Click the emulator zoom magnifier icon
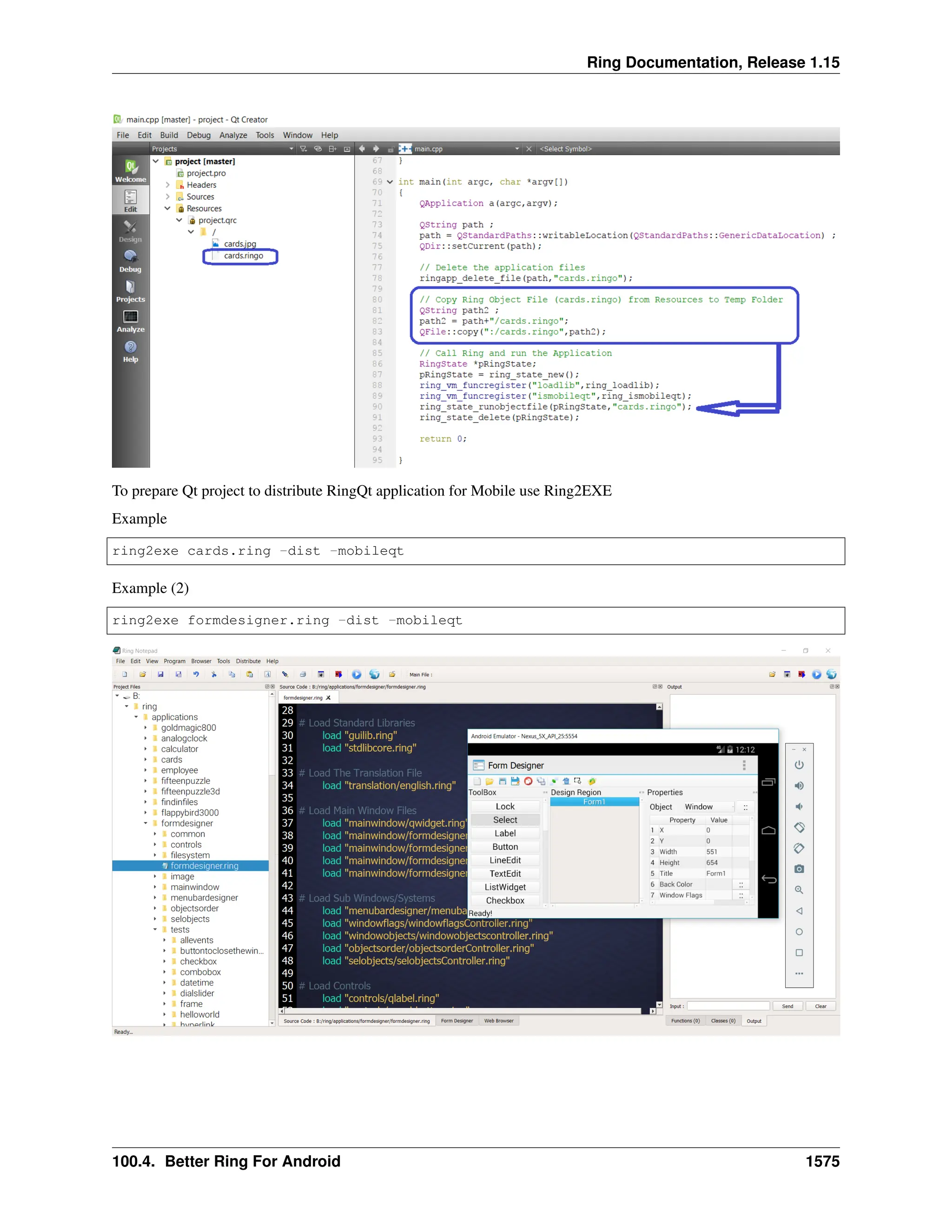Viewport: 952px width, 1232px height. click(x=799, y=890)
